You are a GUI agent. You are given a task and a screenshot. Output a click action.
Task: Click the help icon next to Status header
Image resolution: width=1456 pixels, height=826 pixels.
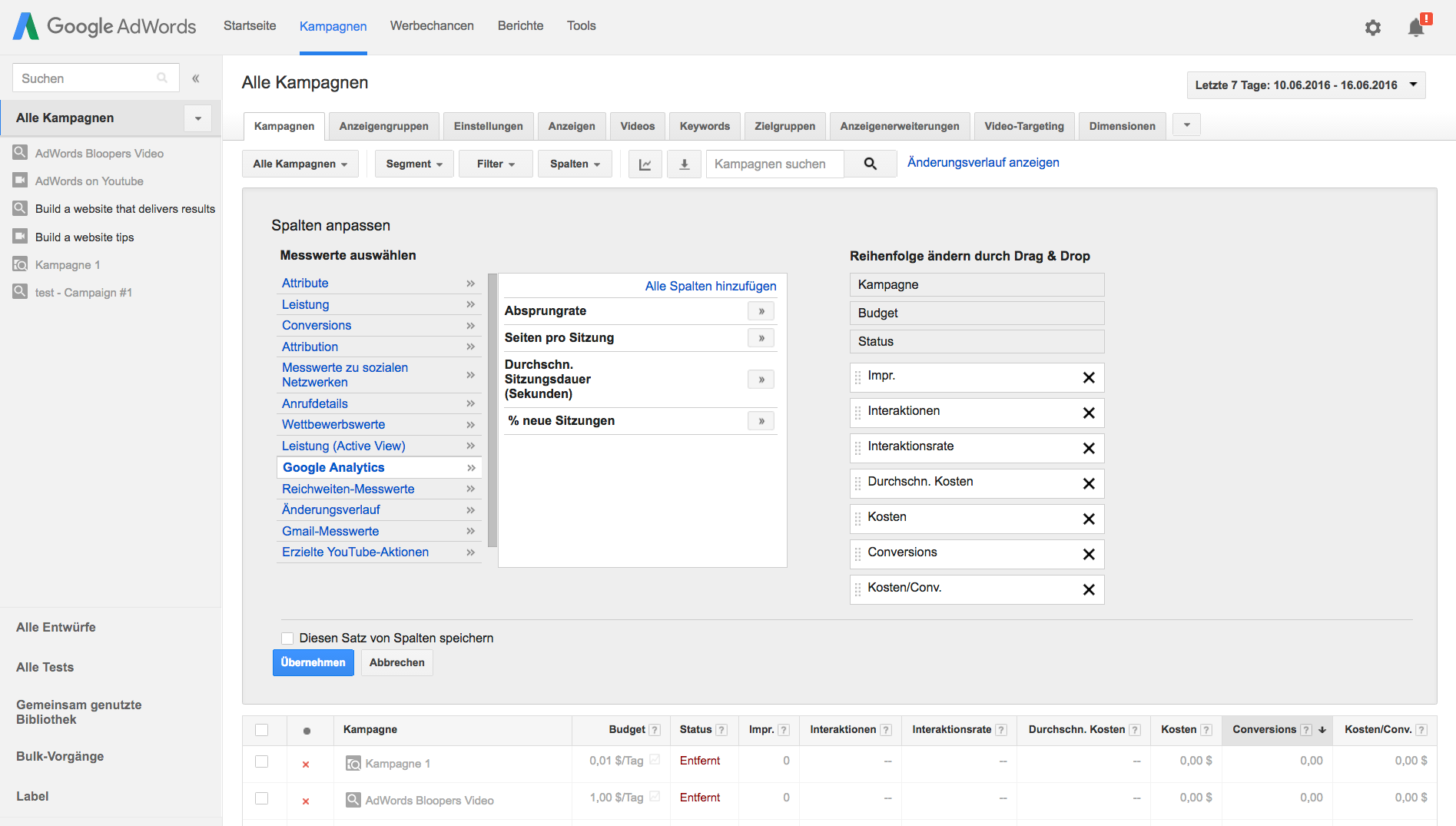point(721,730)
